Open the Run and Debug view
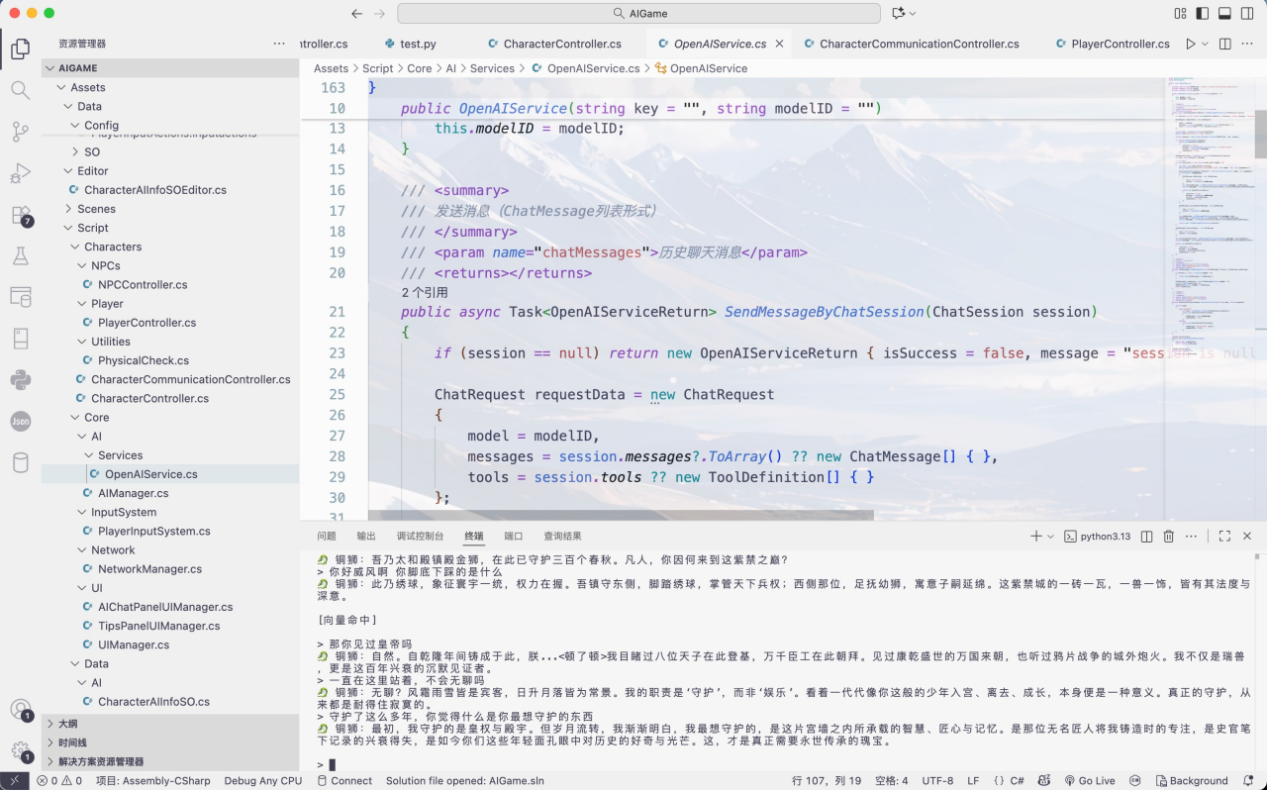Screen dimensions: 1267x790 pyautogui.click(x=20, y=174)
